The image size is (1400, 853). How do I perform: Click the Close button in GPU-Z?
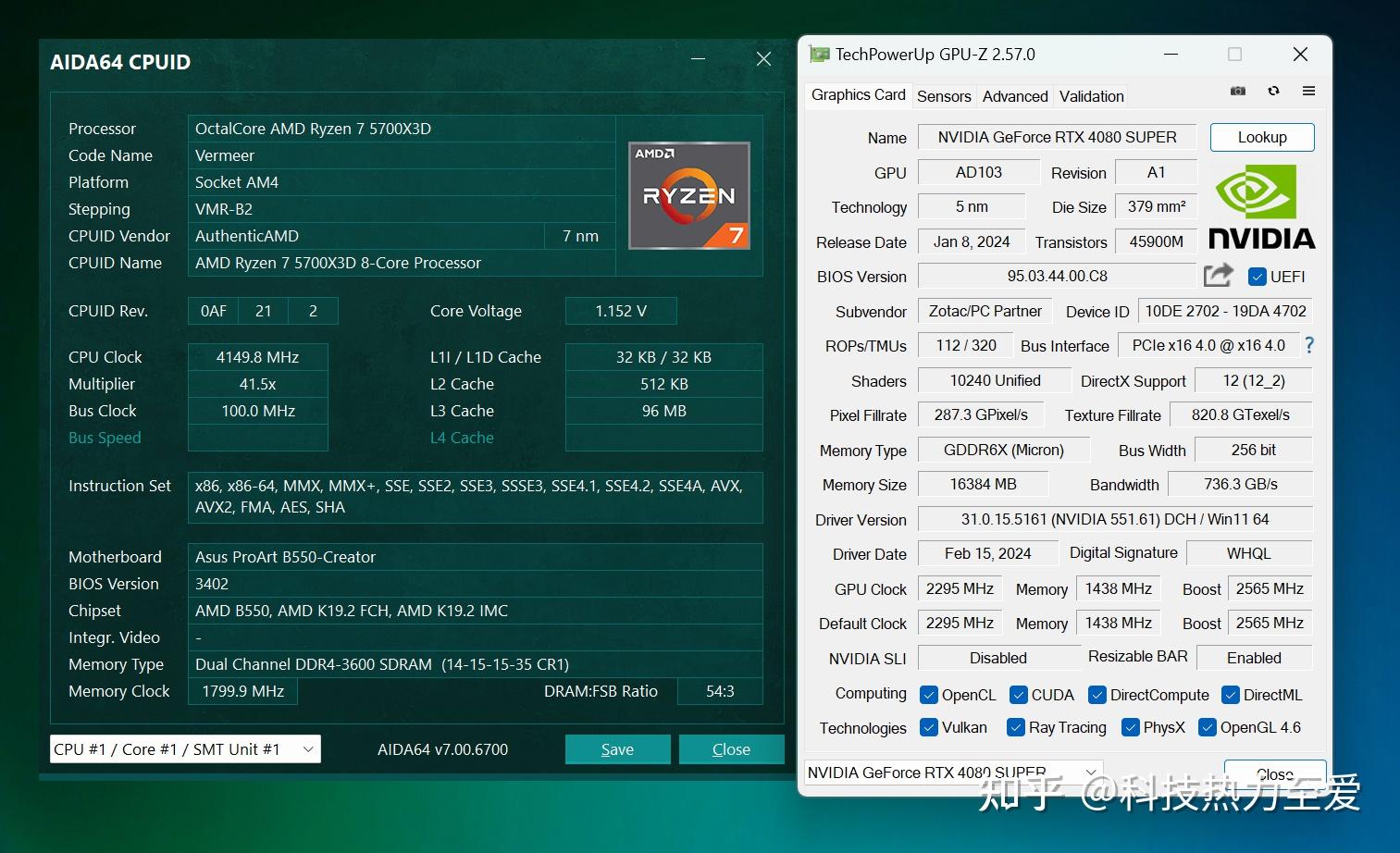coord(1275,773)
